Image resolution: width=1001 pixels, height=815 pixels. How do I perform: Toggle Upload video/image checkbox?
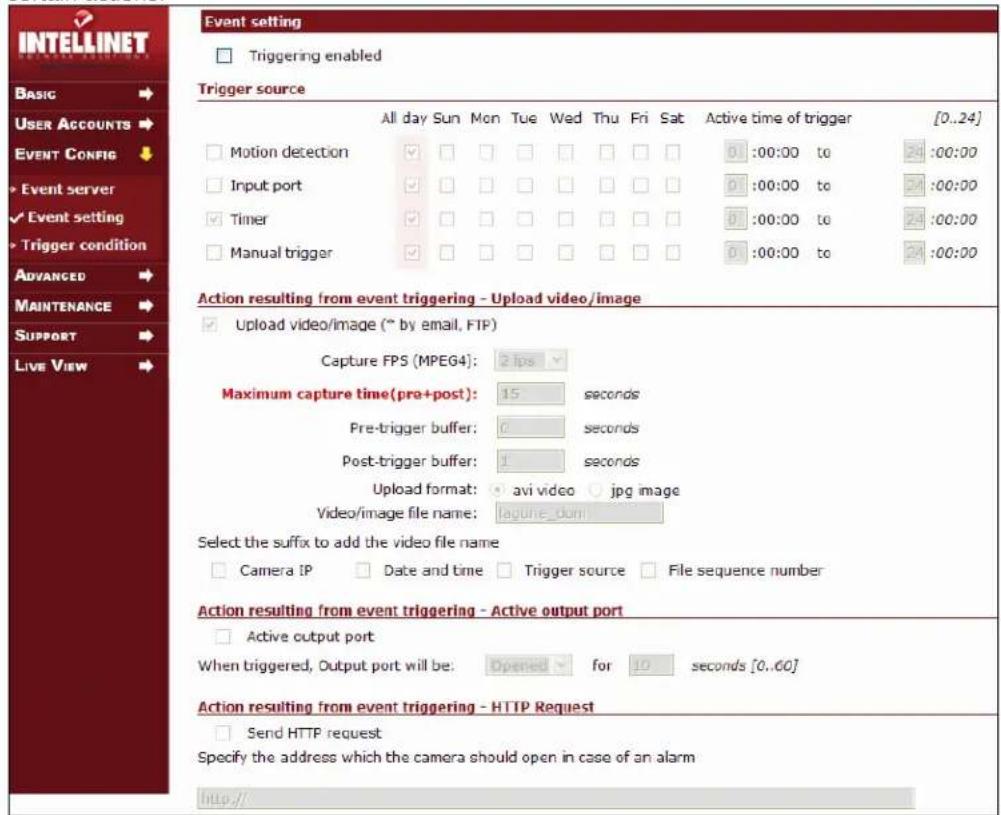pyautogui.click(x=209, y=324)
